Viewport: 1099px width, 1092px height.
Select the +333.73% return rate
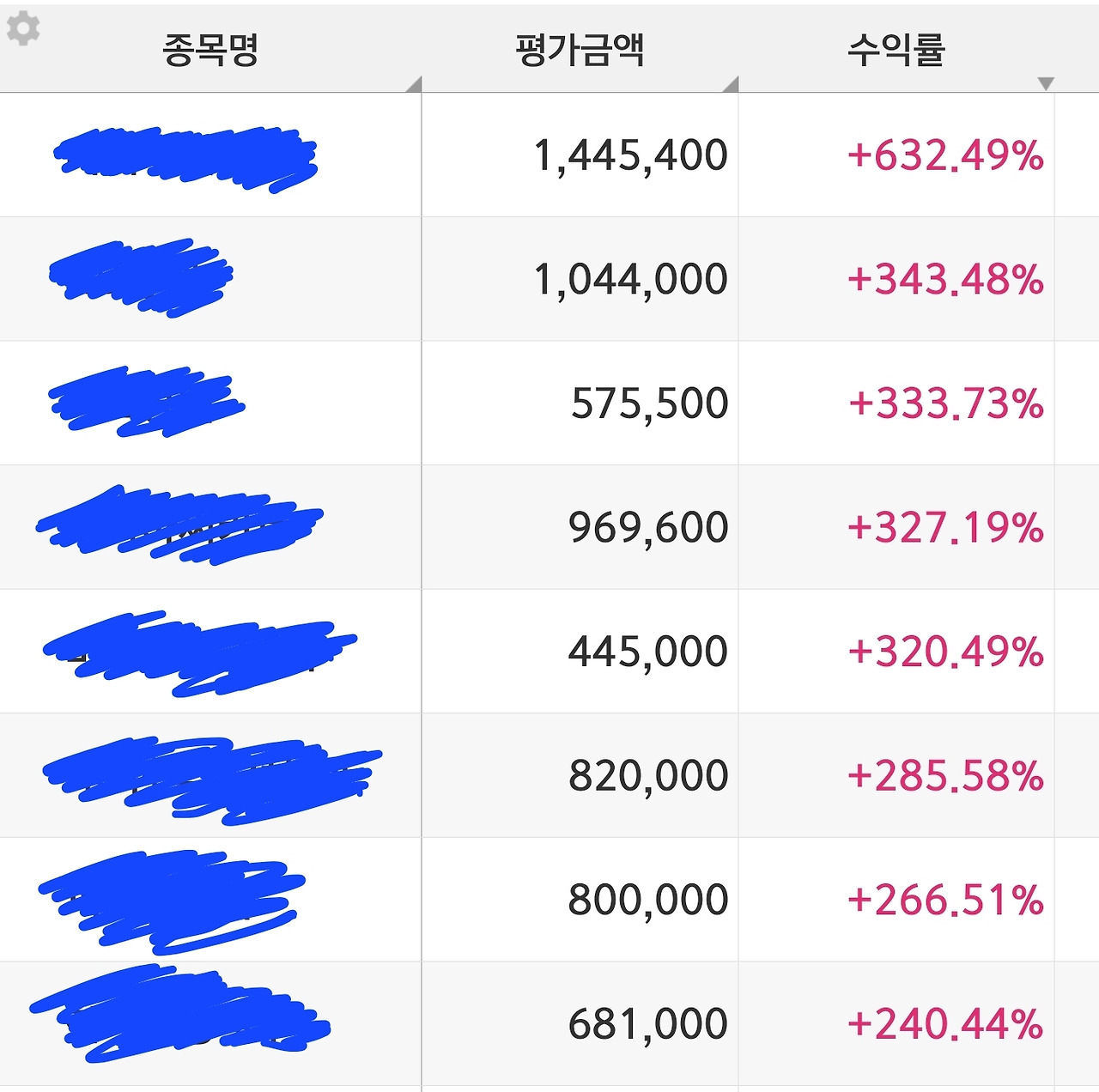945,403
